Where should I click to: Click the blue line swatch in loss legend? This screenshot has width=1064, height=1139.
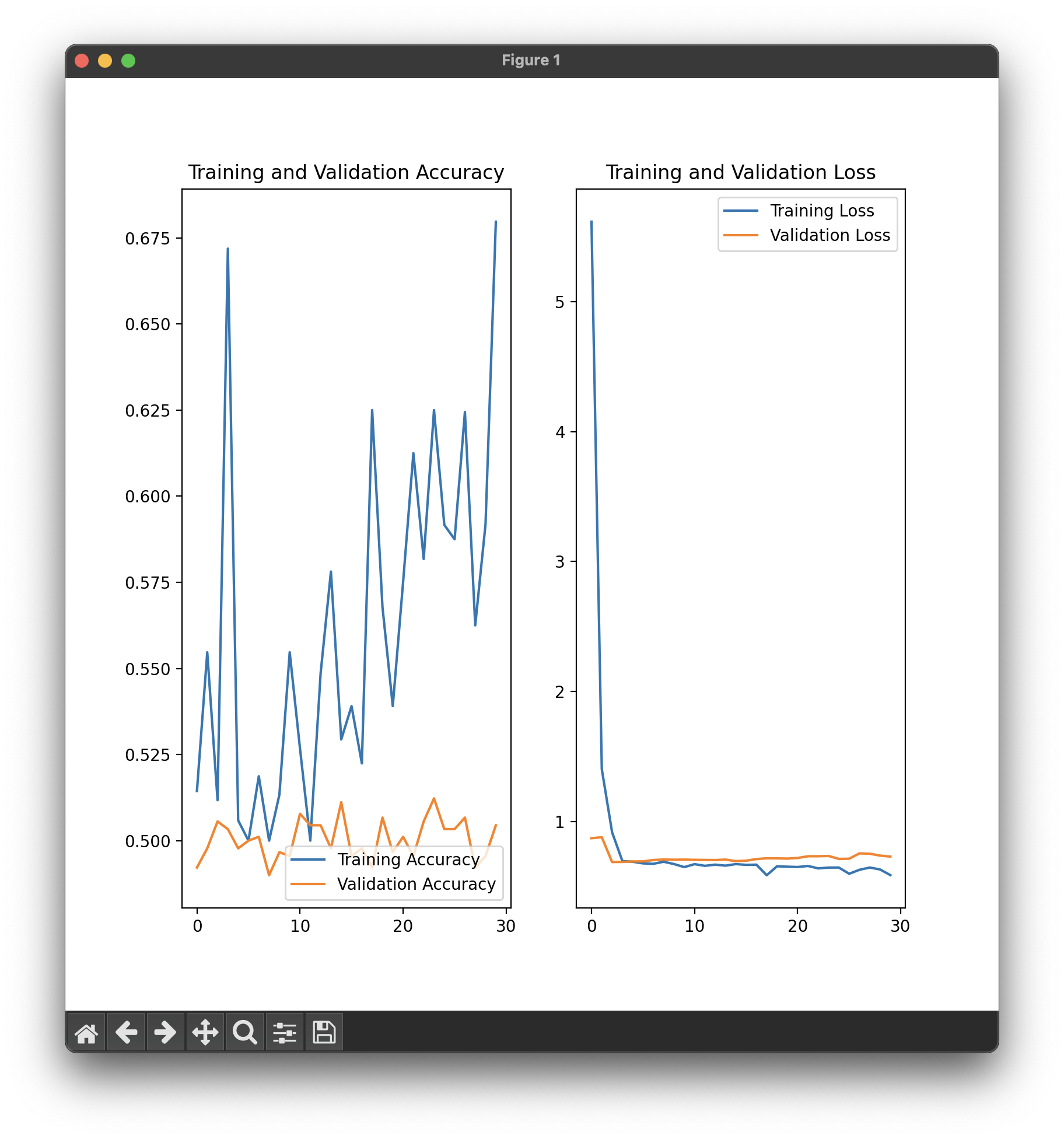(741, 211)
